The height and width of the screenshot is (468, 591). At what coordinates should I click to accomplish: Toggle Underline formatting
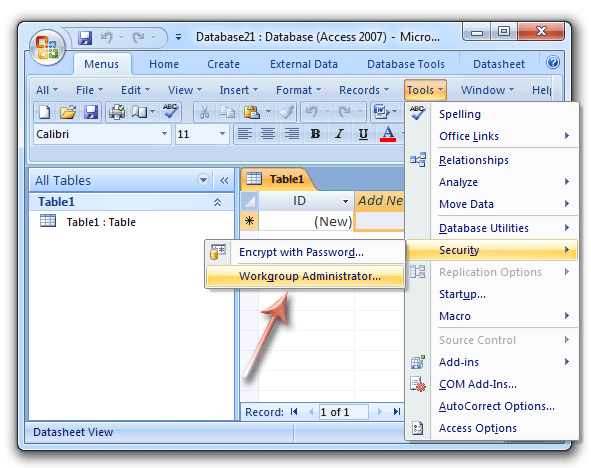363,133
